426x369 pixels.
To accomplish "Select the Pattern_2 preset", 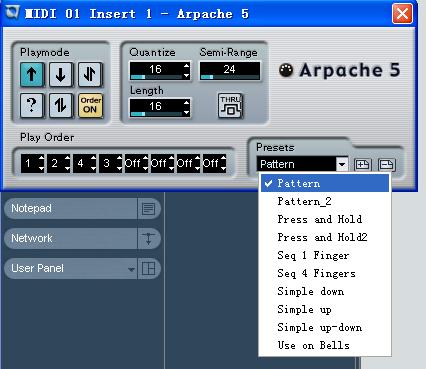I will pyautogui.click(x=325, y=201).
